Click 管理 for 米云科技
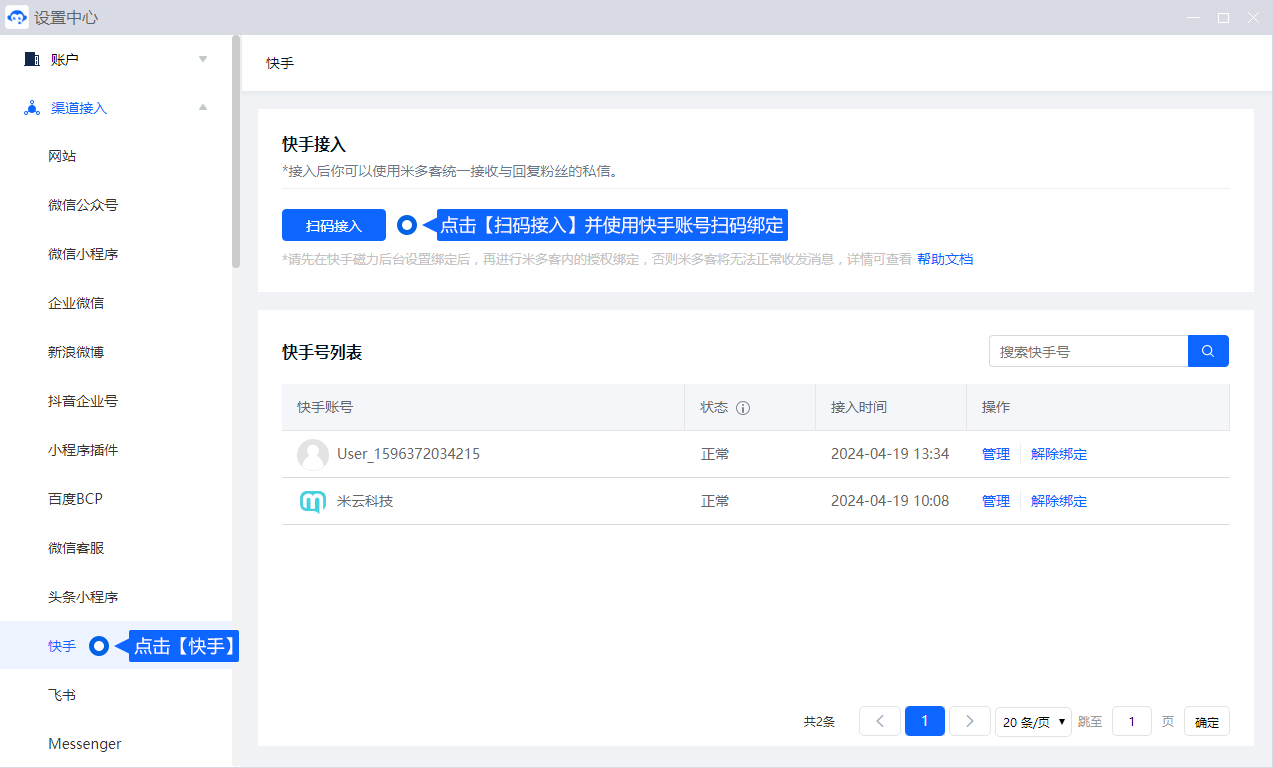This screenshot has width=1273, height=768. [x=996, y=501]
